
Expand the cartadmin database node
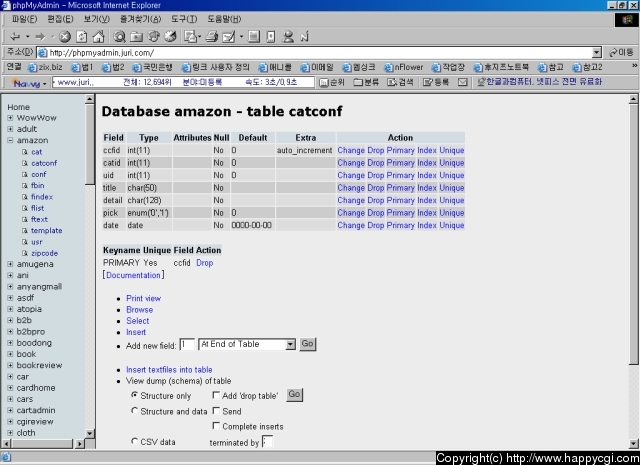click(10, 410)
